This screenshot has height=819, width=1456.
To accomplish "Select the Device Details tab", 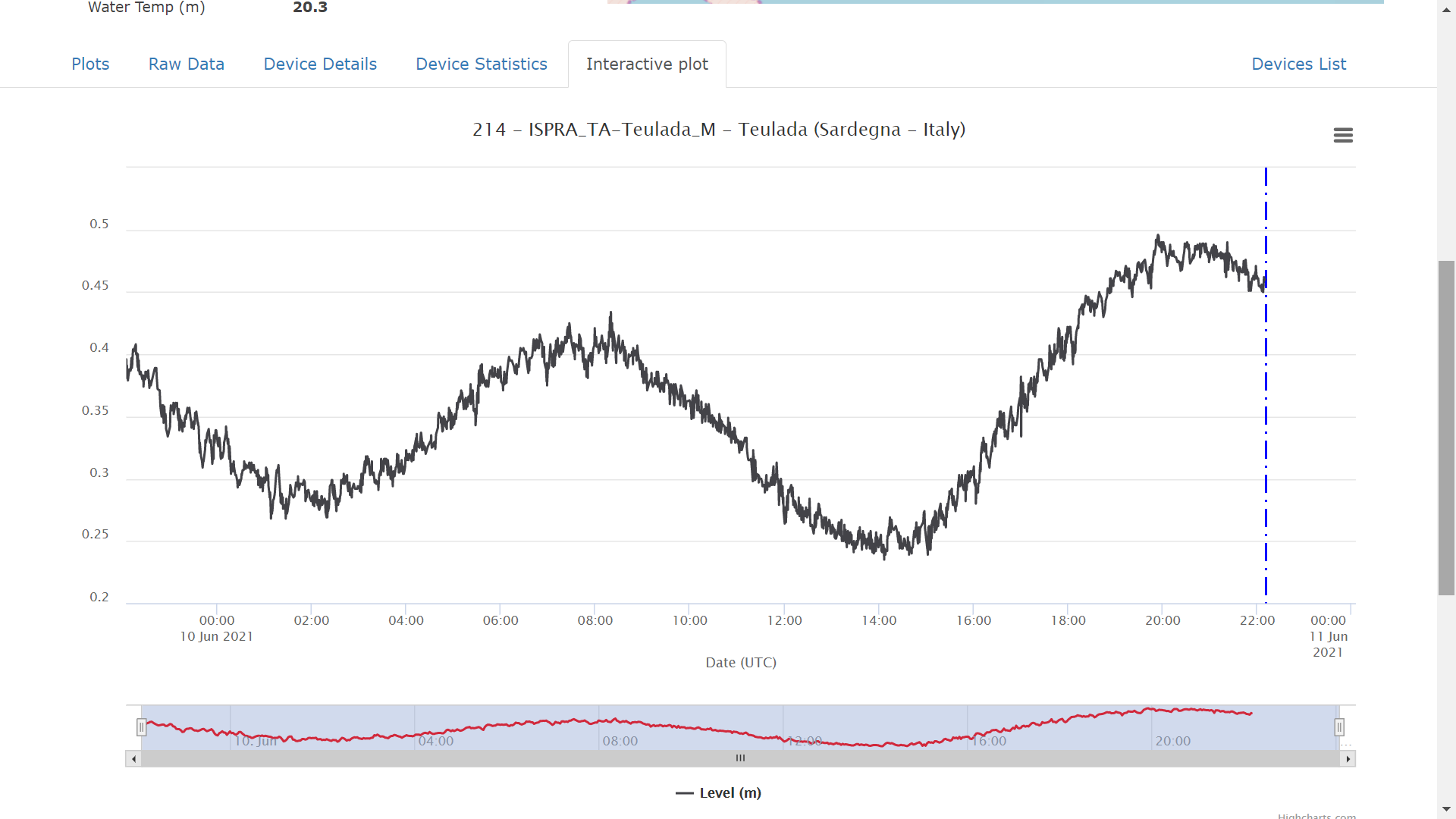I will click(x=319, y=64).
